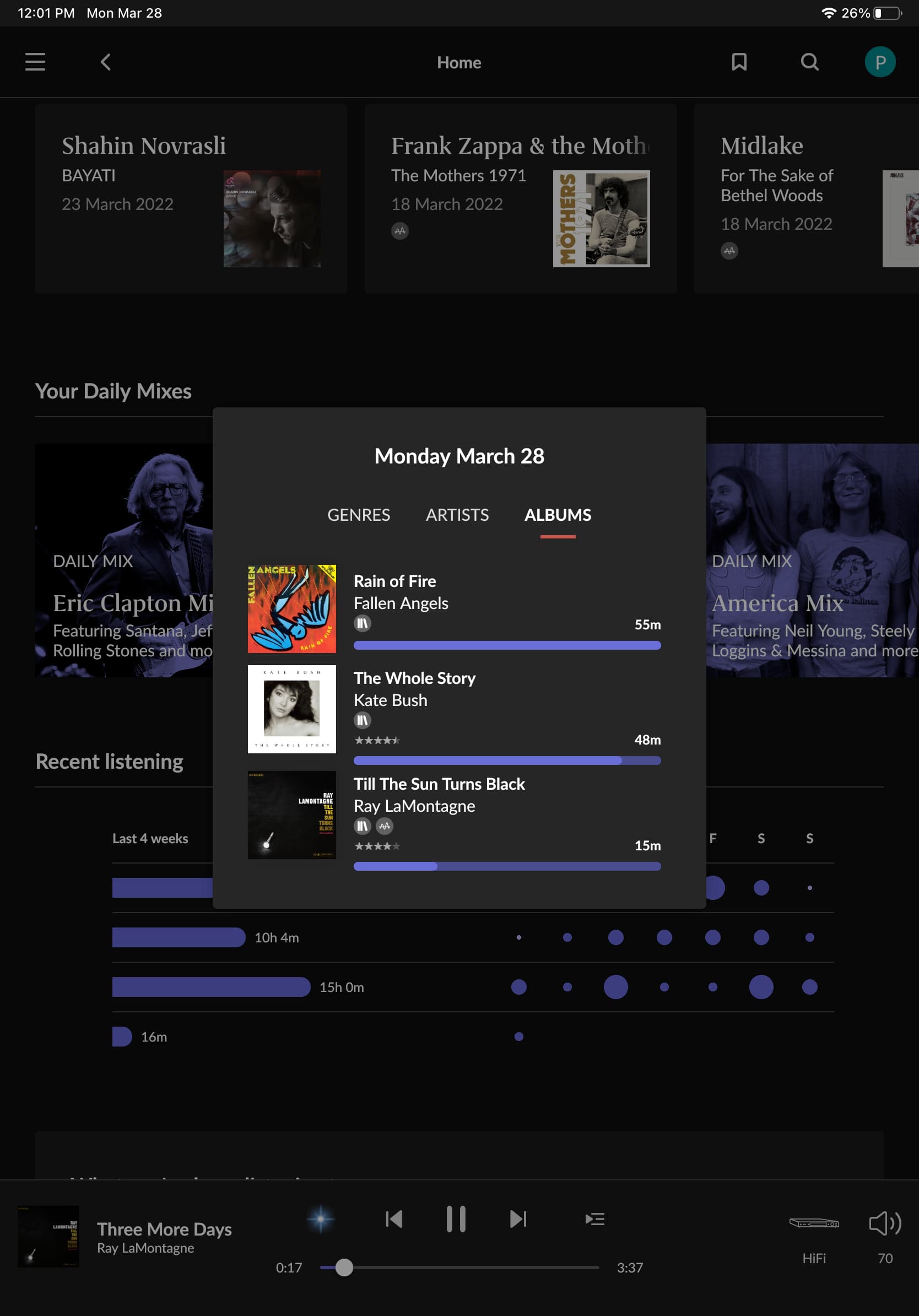Click Qobuz-style badge under Ray LaMontagne

(x=385, y=826)
